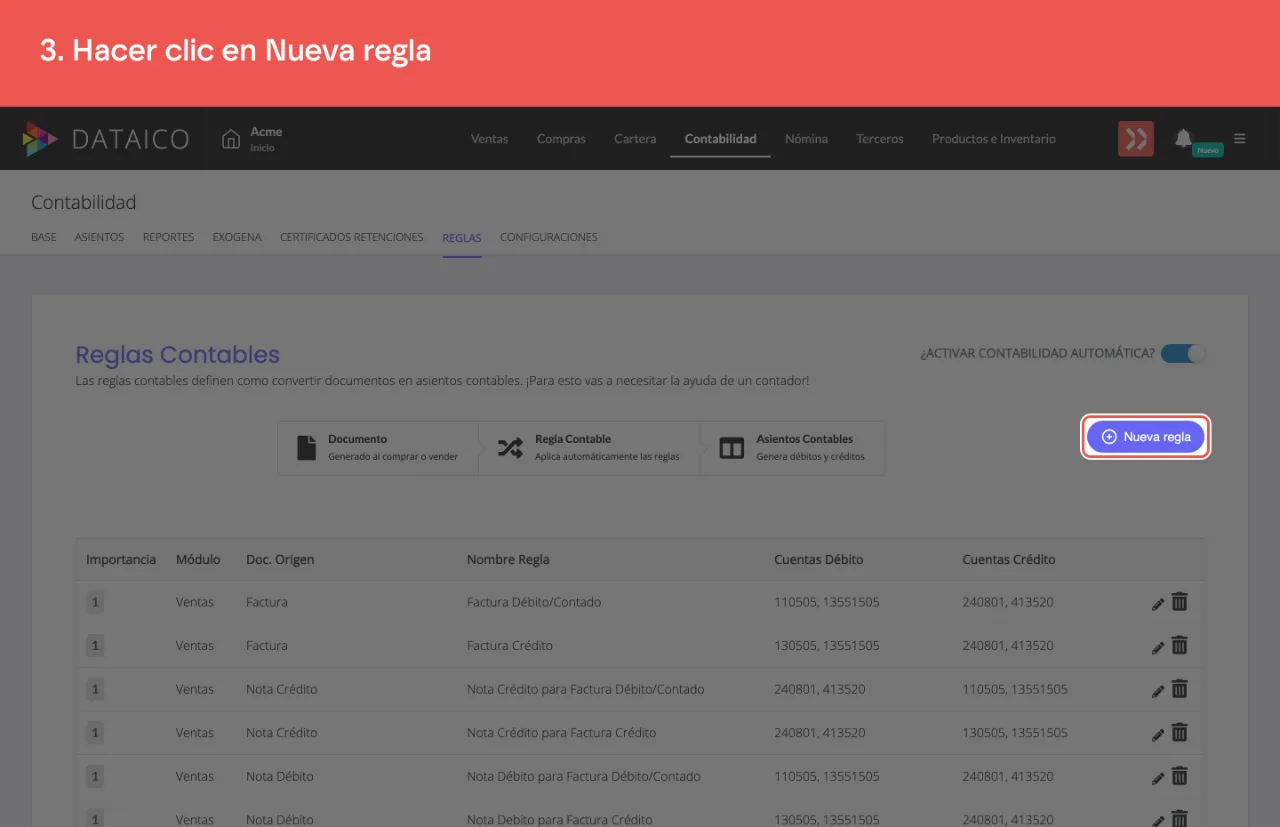Open the Ventas menu
The width and height of the screenshot is (1280, 827).
pos(490,139)
